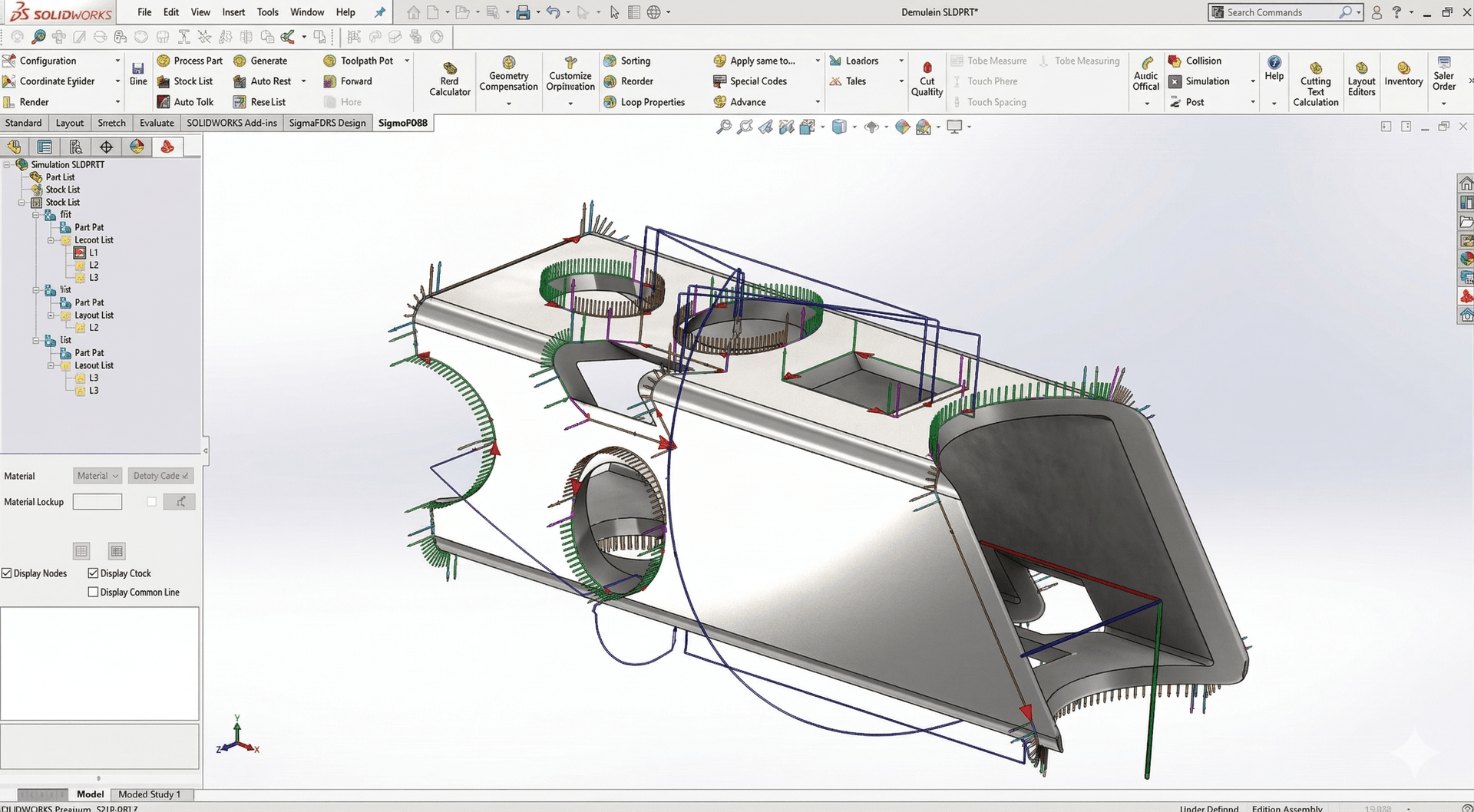The height and width of the screenshot is (812, 1474).
Task: Click the Generate button
Action: click(x=261, y=61)
